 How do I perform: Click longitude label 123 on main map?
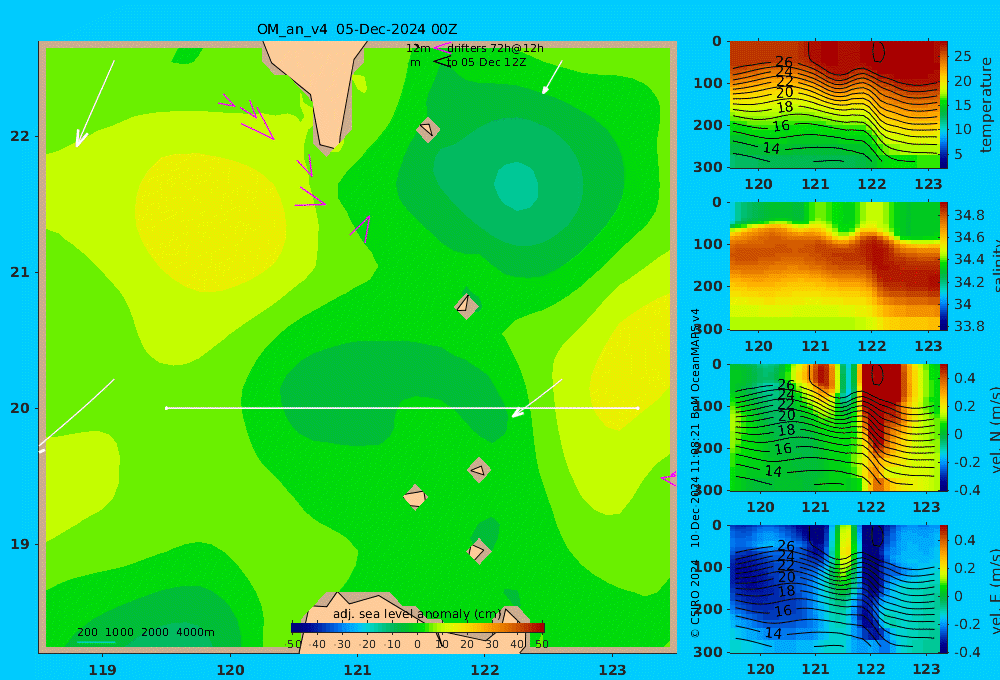pyautogui.click(x=613, y=670)
